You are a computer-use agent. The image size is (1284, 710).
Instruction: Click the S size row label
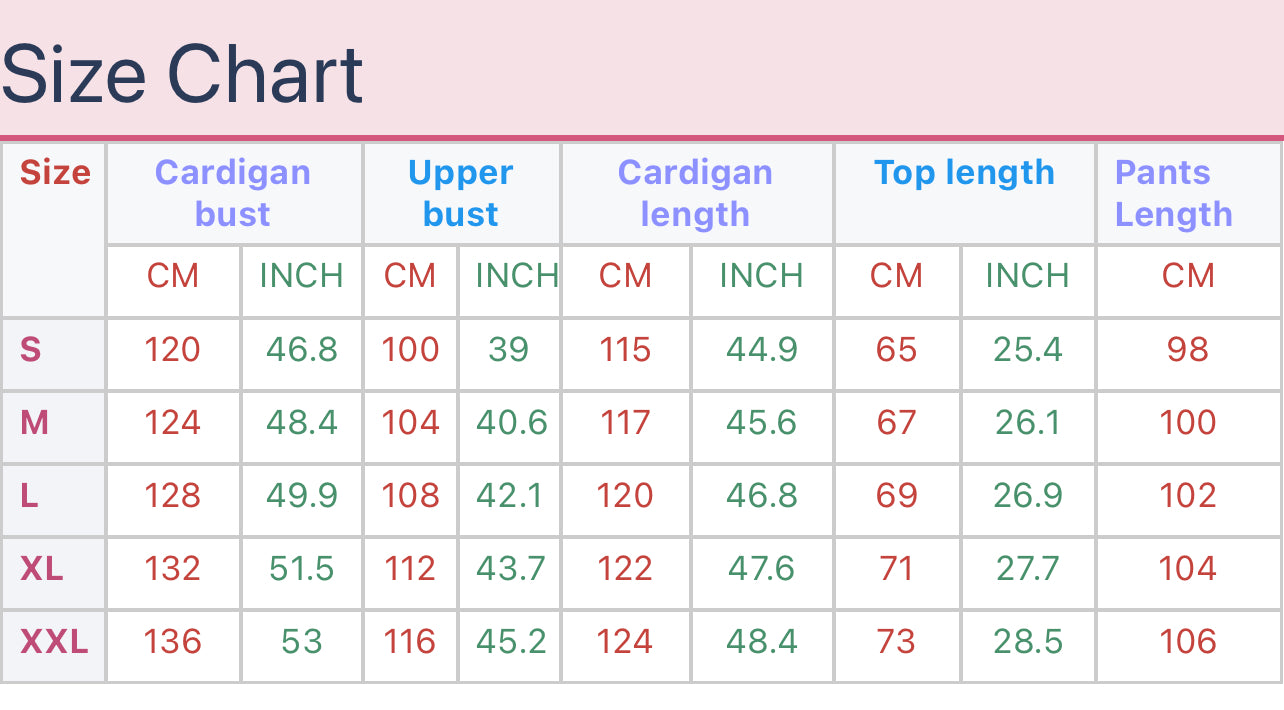31,350
